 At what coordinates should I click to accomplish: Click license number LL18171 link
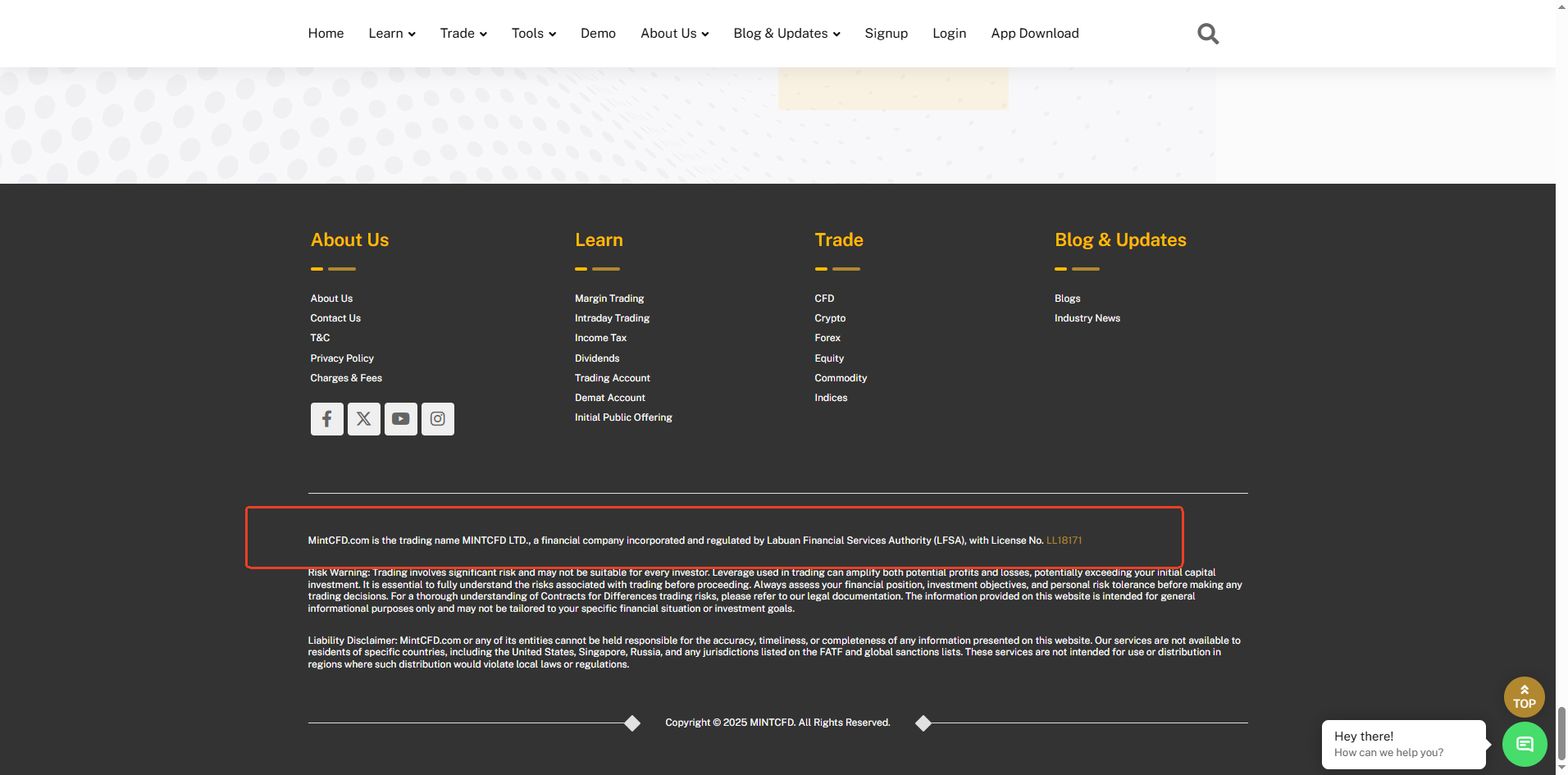(1064, 540)
